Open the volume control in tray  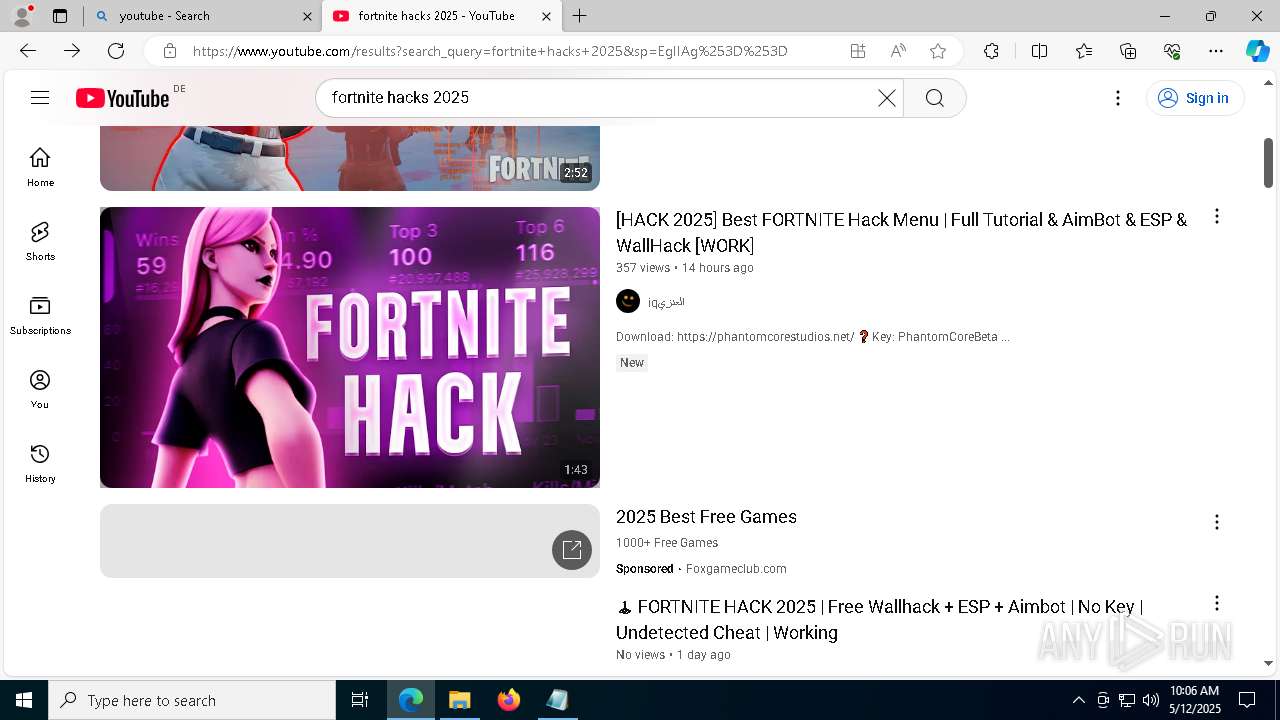(1151, 700)
